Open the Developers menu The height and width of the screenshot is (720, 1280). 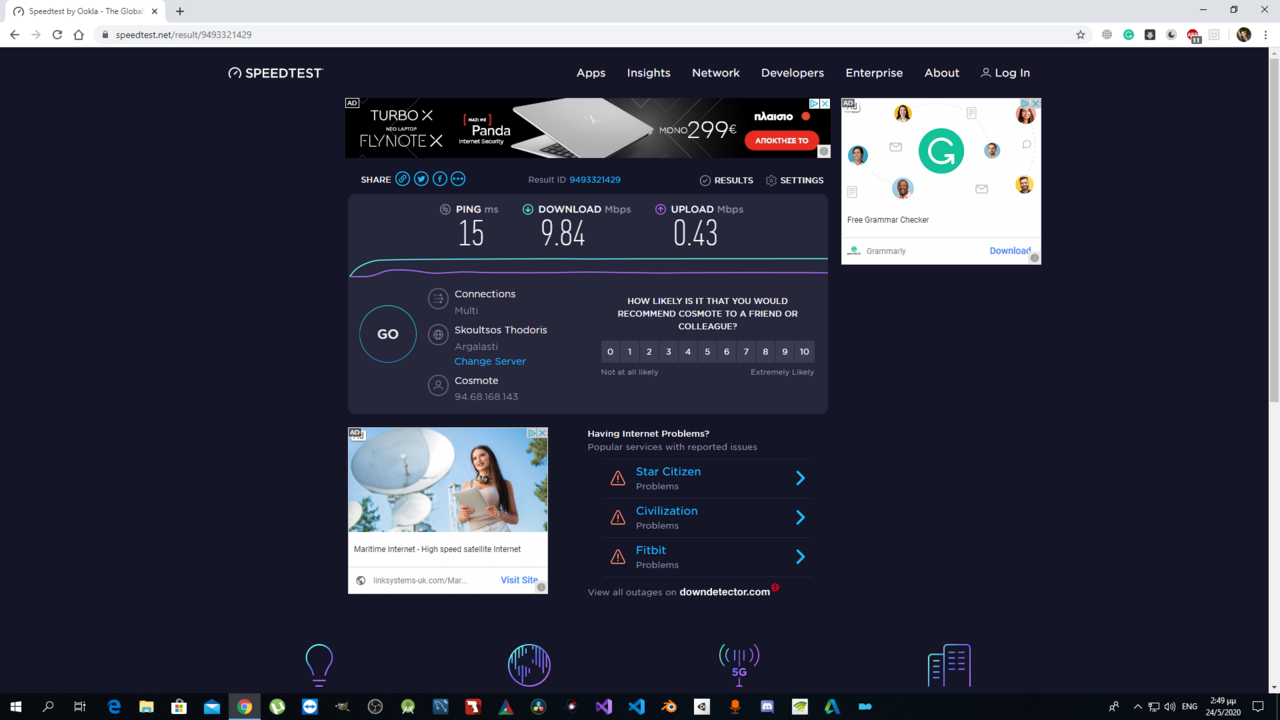(793, 73)
